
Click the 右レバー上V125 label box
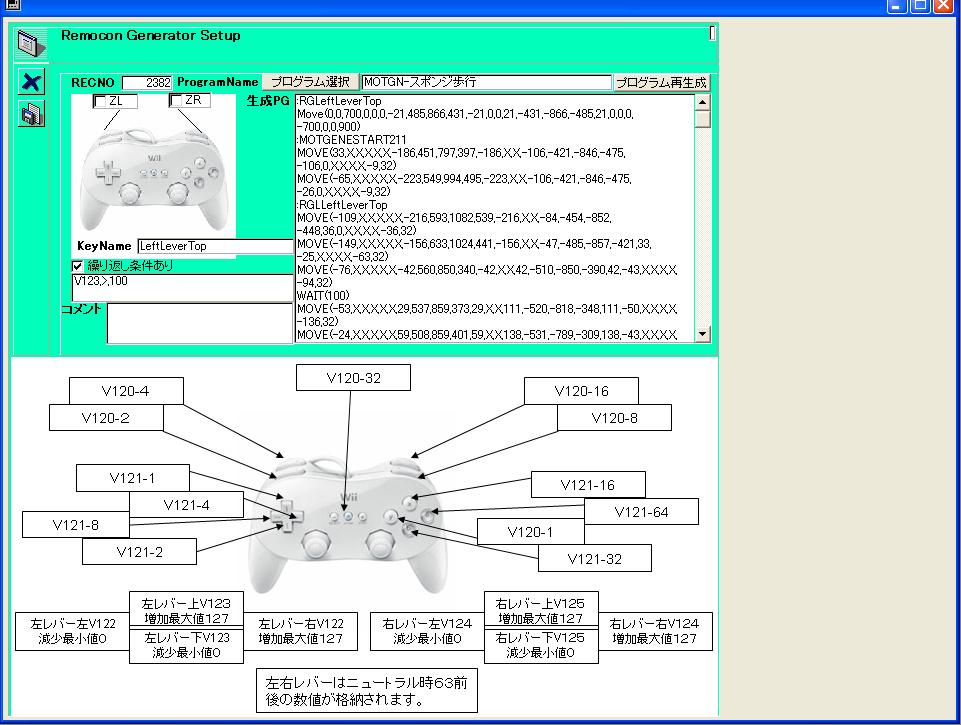pos(541,611)
